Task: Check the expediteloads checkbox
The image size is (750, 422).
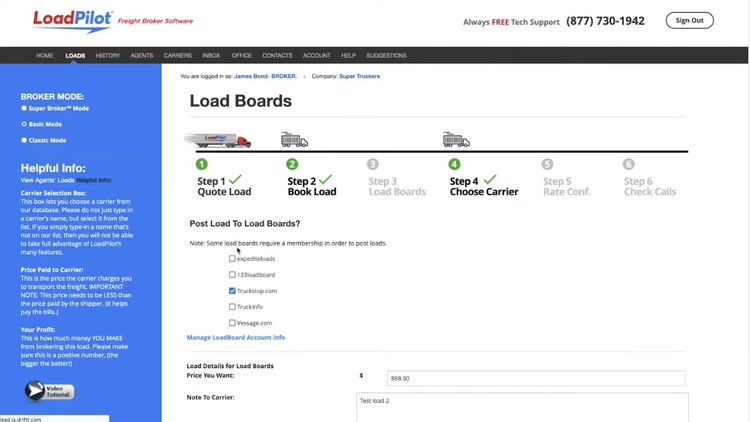Action: point(232,258)
